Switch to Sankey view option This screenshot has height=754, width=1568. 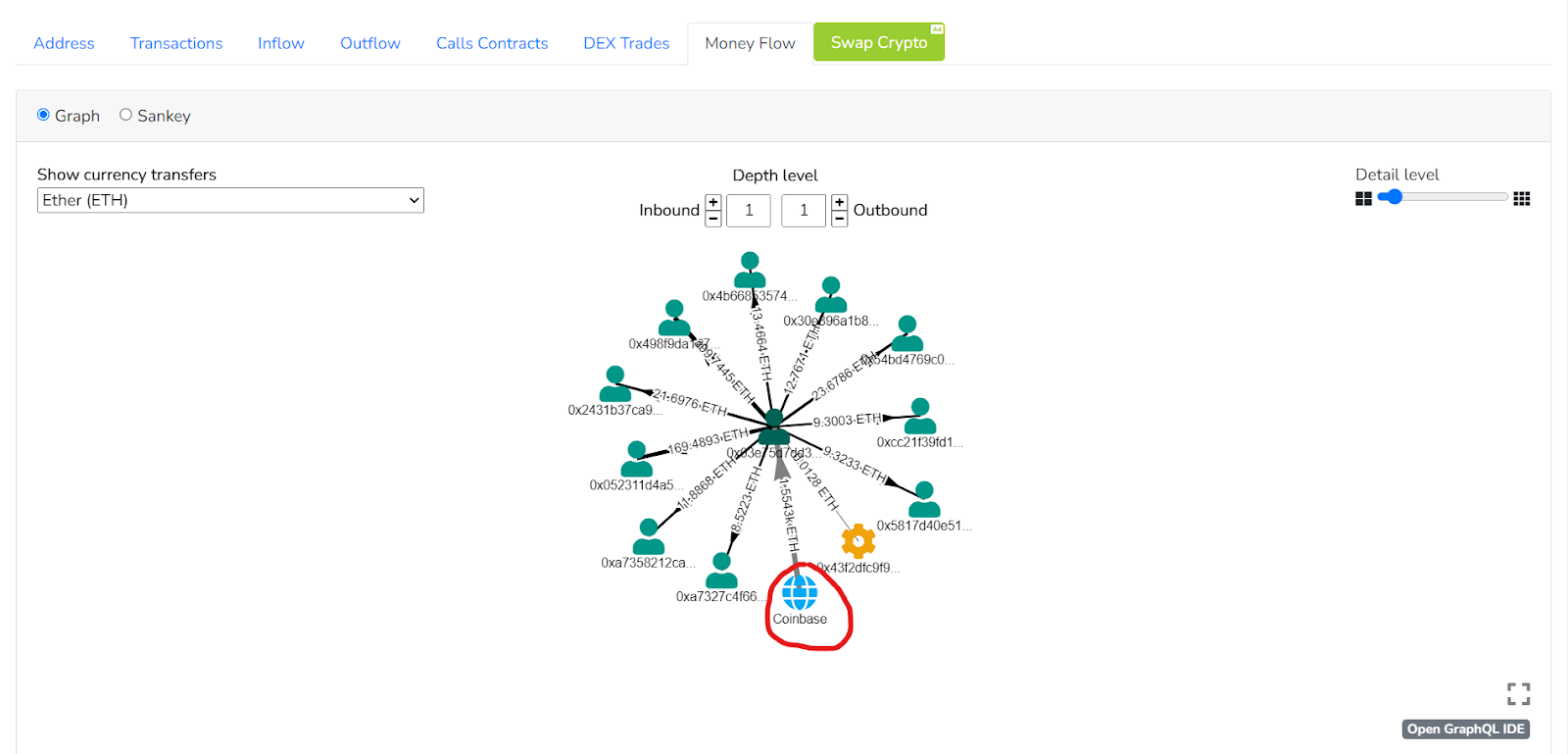pyautogui.click(x=125, y=115)
